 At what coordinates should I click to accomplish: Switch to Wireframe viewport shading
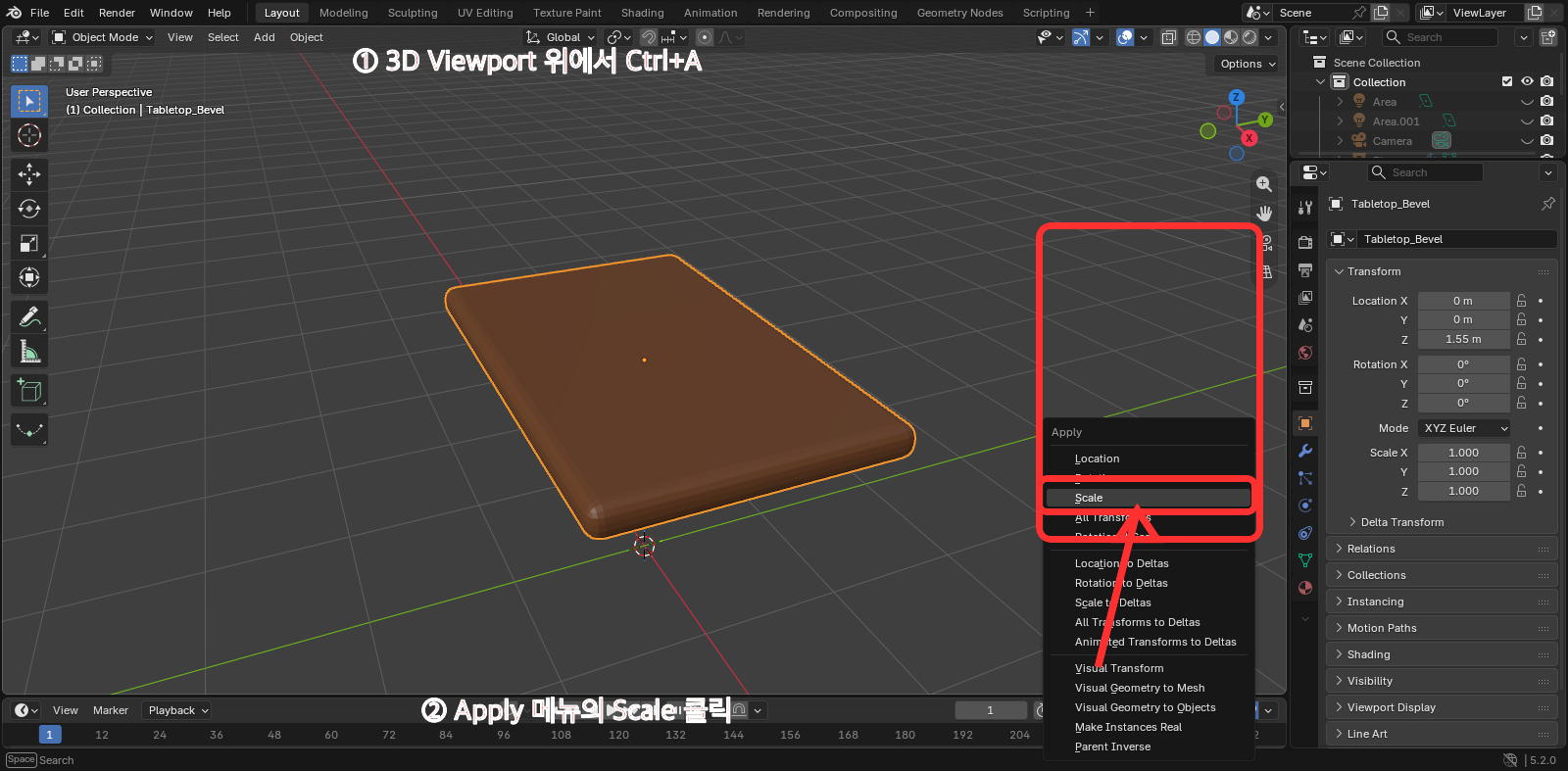[1193, 37]
